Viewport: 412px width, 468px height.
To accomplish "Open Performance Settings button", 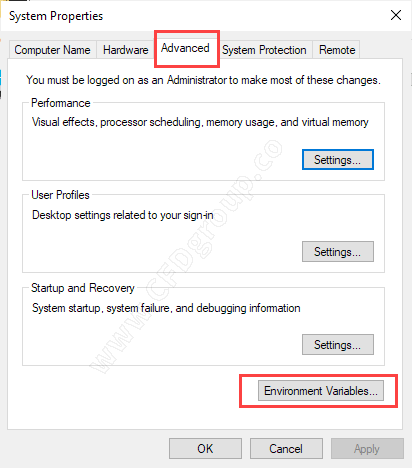I will (x=338, y=160).
